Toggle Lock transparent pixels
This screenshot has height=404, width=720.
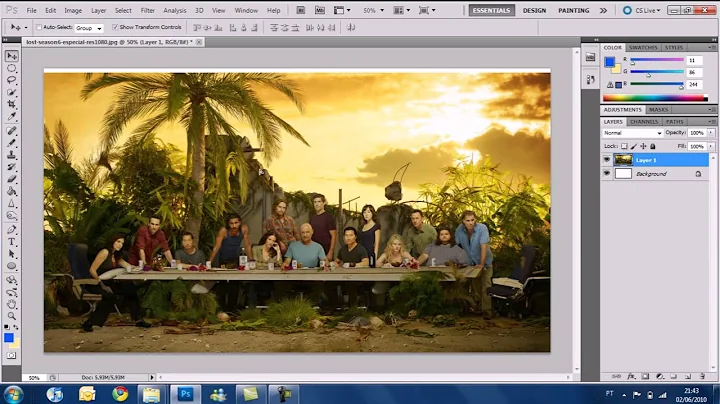624,146
